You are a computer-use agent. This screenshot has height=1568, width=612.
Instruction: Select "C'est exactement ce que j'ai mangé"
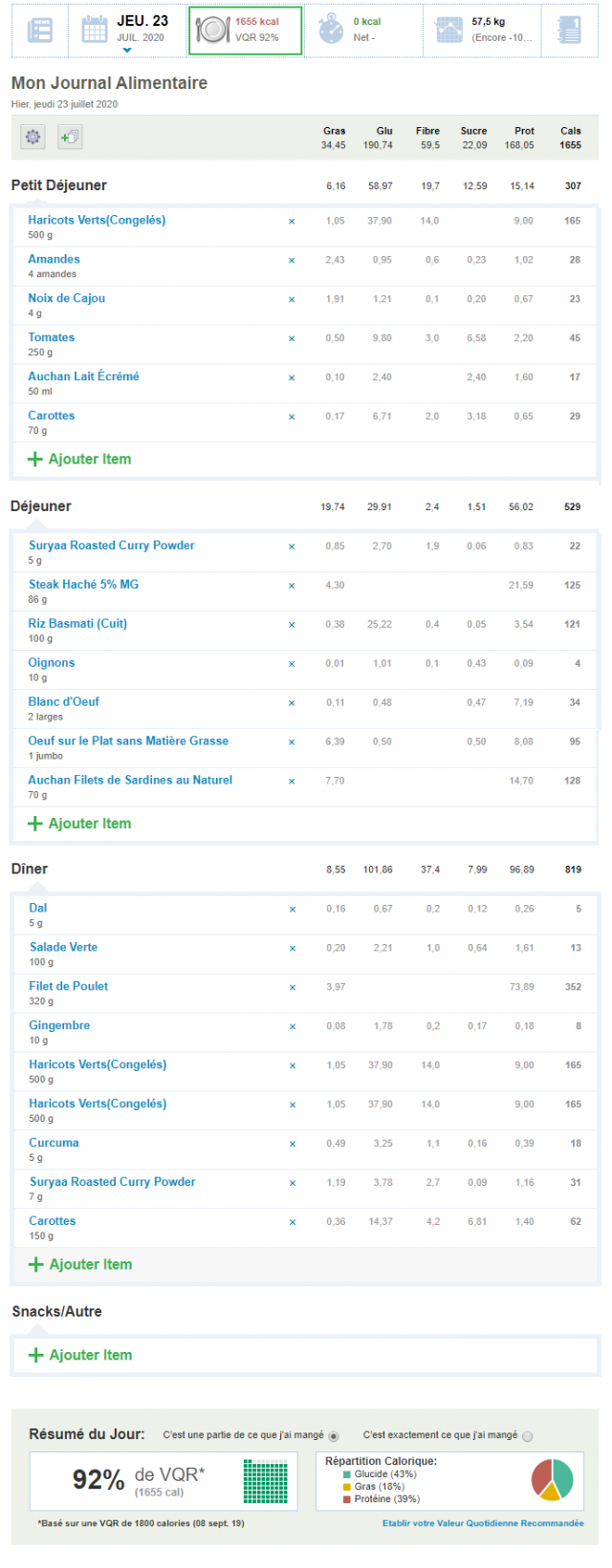(x=528, y=1436)
